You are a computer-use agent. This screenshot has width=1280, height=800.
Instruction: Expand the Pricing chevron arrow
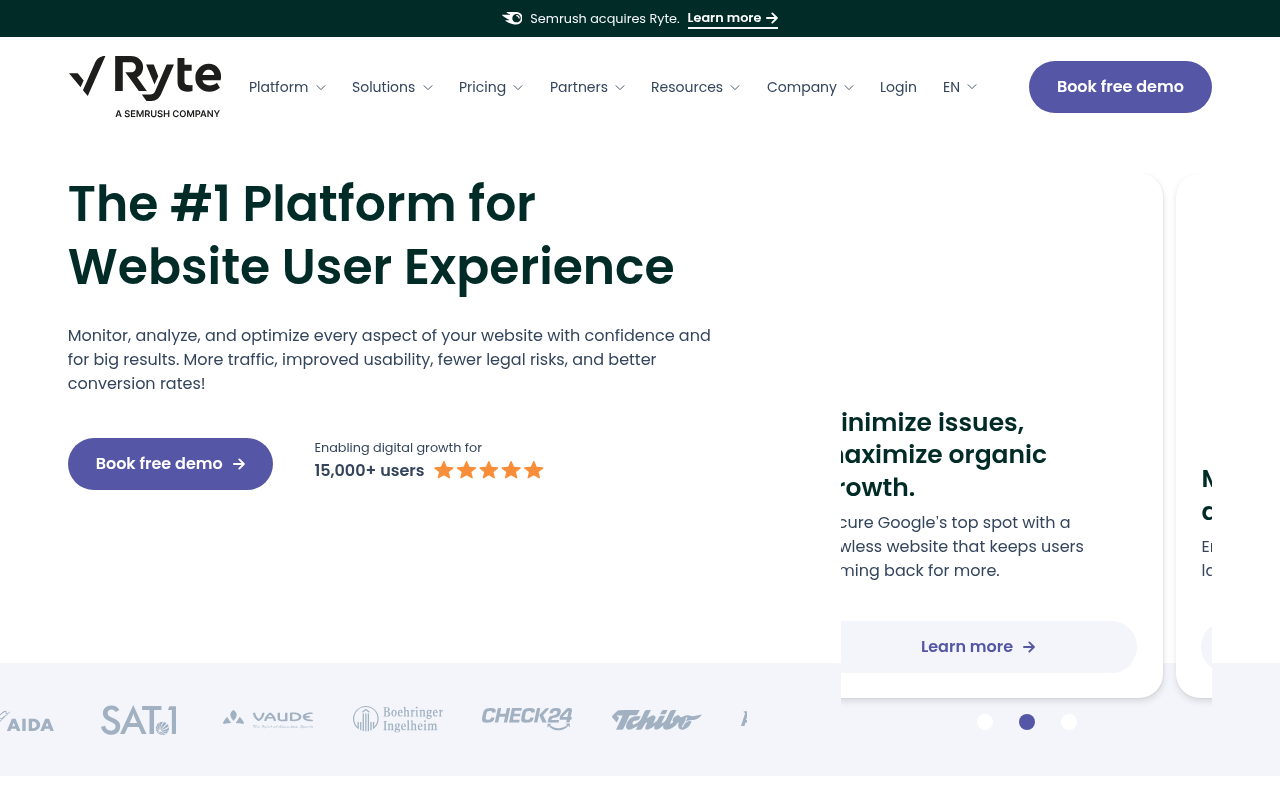[x=518, y=88]
